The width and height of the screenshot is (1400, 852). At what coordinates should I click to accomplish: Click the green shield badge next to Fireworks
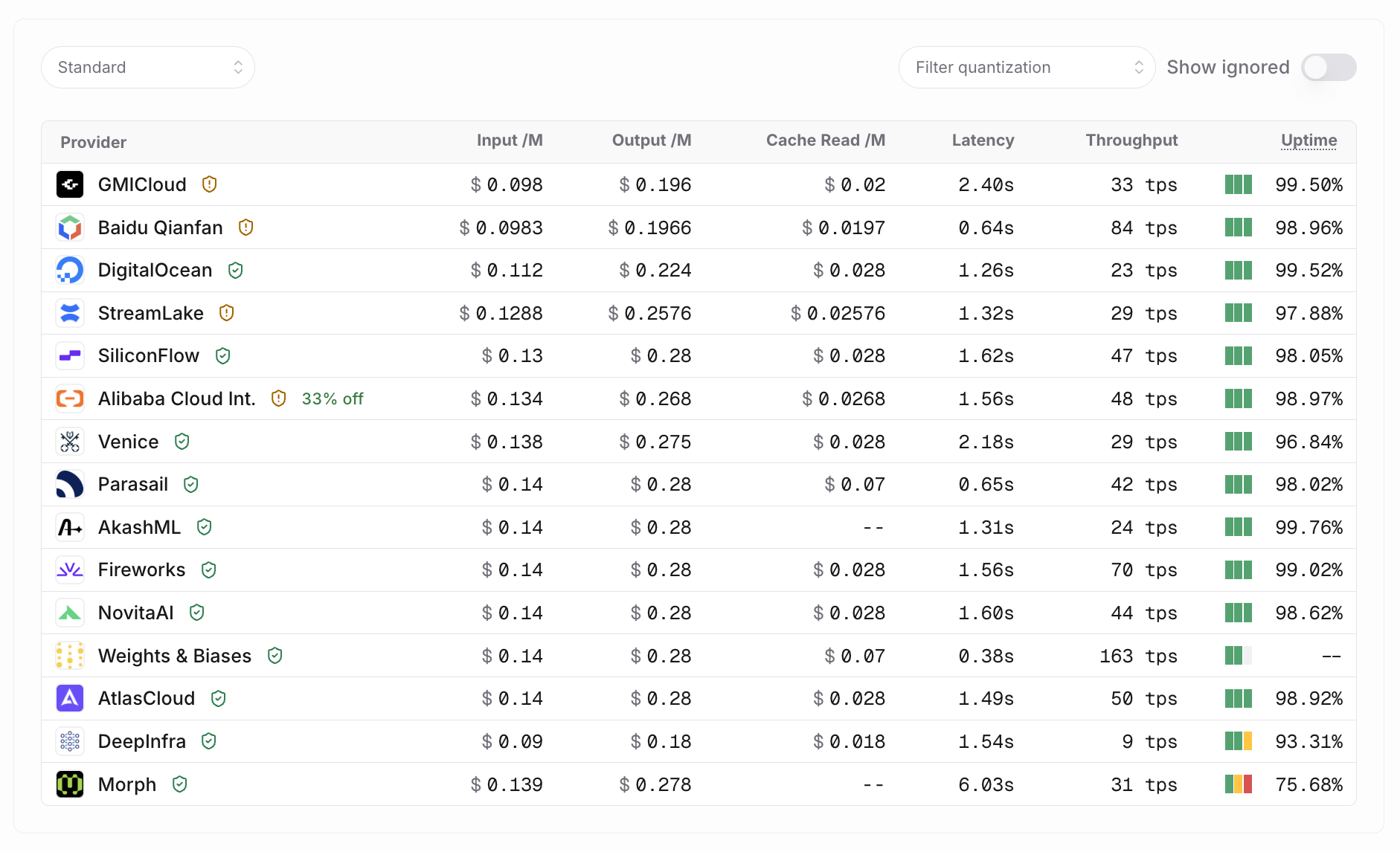(x=209, y=569)
